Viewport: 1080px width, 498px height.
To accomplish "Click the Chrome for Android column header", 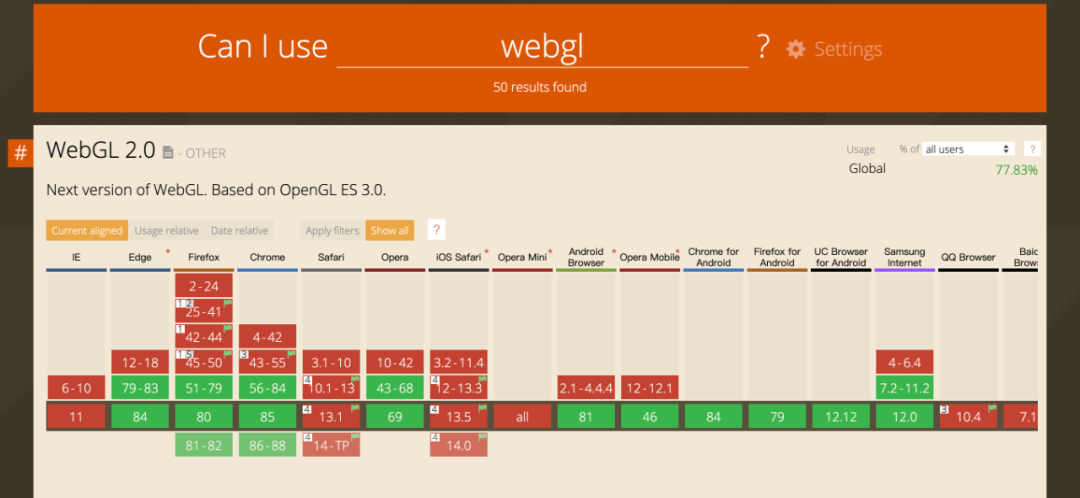I will (714, 258).
